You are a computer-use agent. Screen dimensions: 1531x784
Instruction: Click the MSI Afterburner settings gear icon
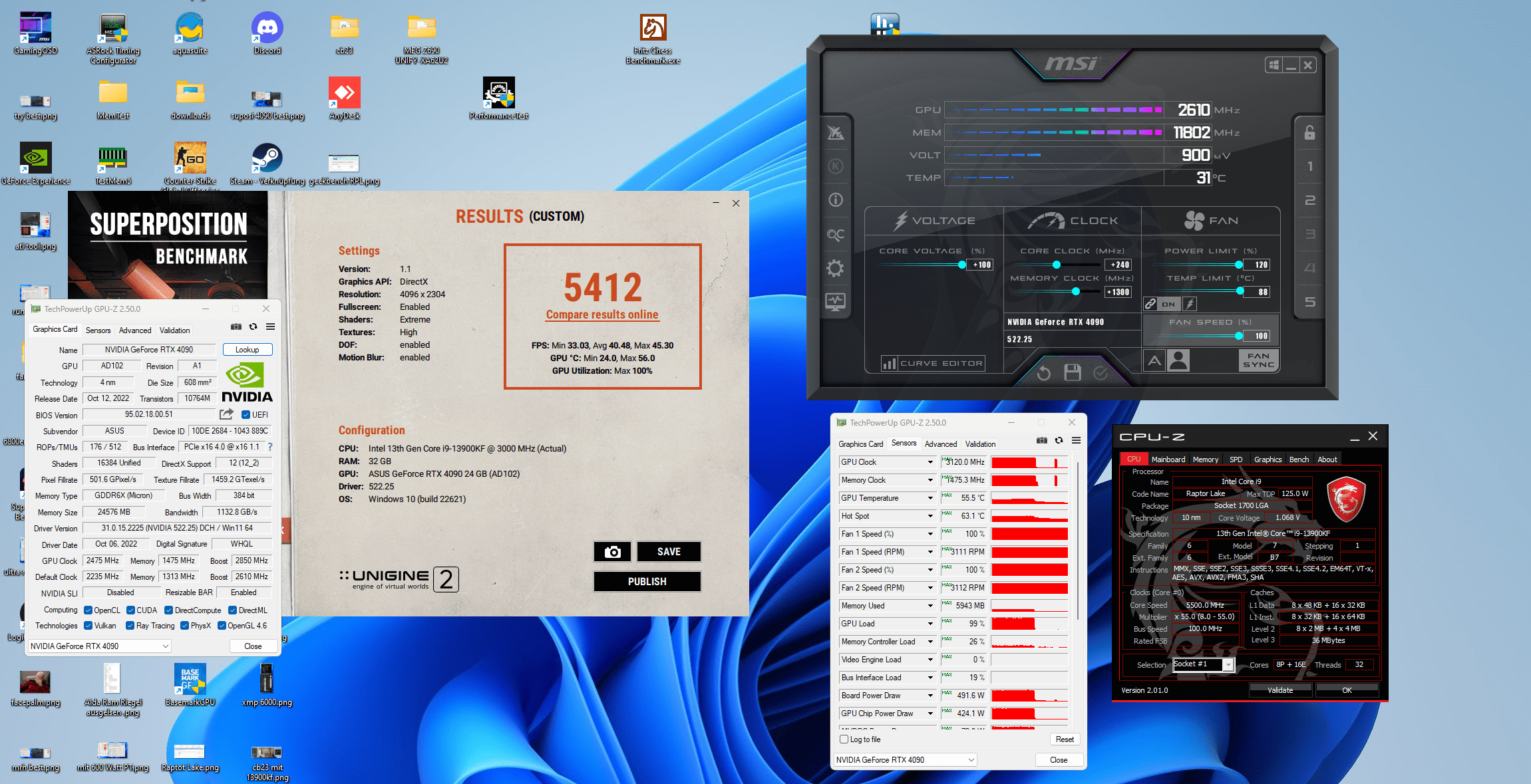(835, 268)
